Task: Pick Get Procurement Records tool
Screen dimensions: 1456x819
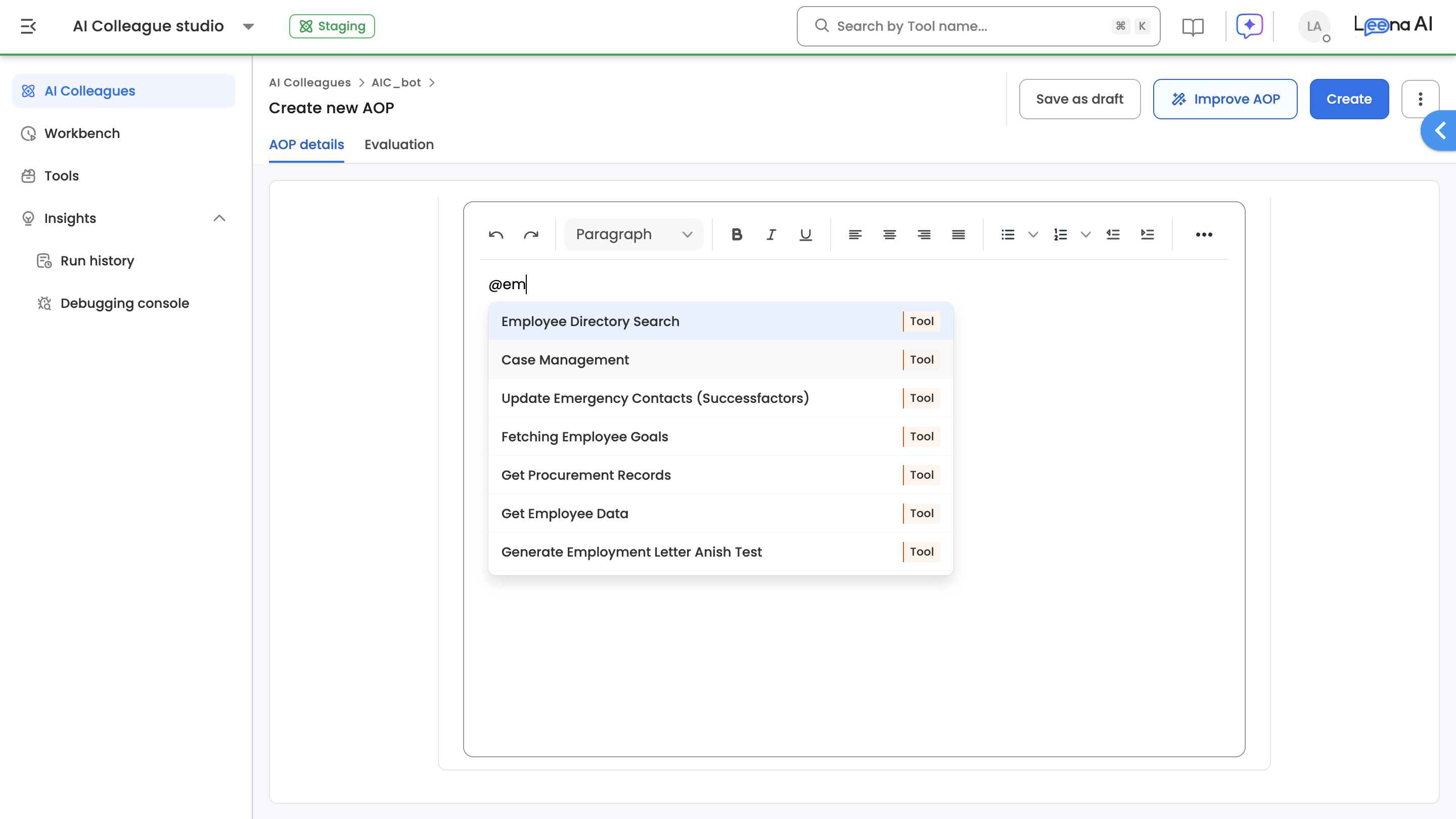Action: pyautogui.click(x=720, y=475)
